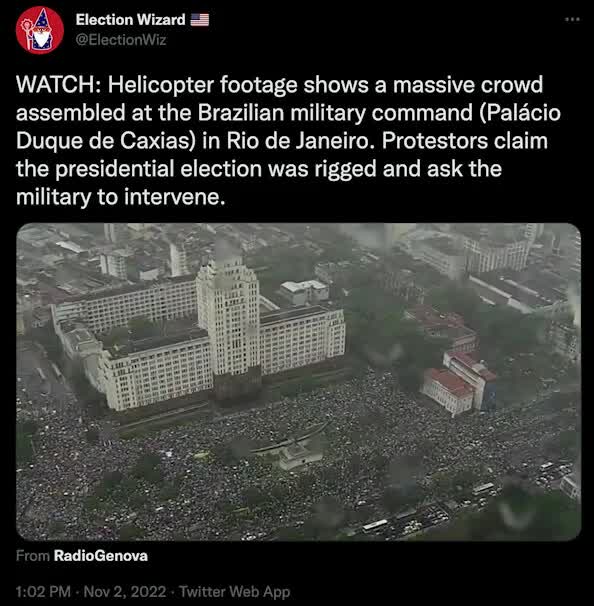Click the US flag emoji beside the name
594x606 pixels.
click(200, 20)
